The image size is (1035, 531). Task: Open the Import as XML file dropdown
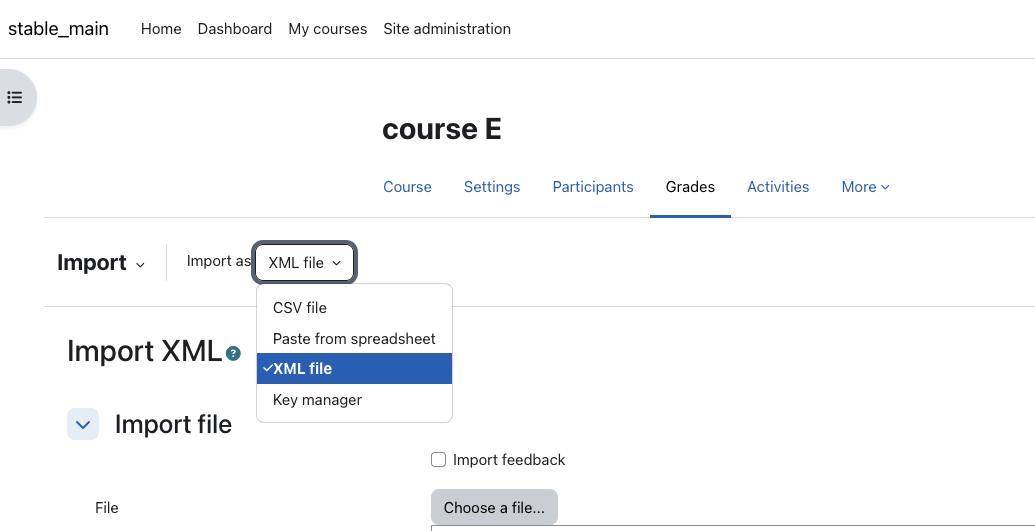click(304, 263)
